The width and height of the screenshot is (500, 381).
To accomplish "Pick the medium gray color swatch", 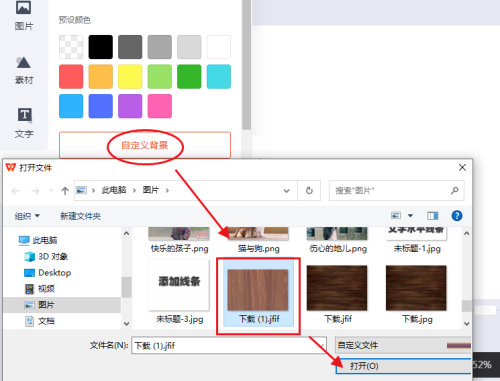I will [160, 47].
